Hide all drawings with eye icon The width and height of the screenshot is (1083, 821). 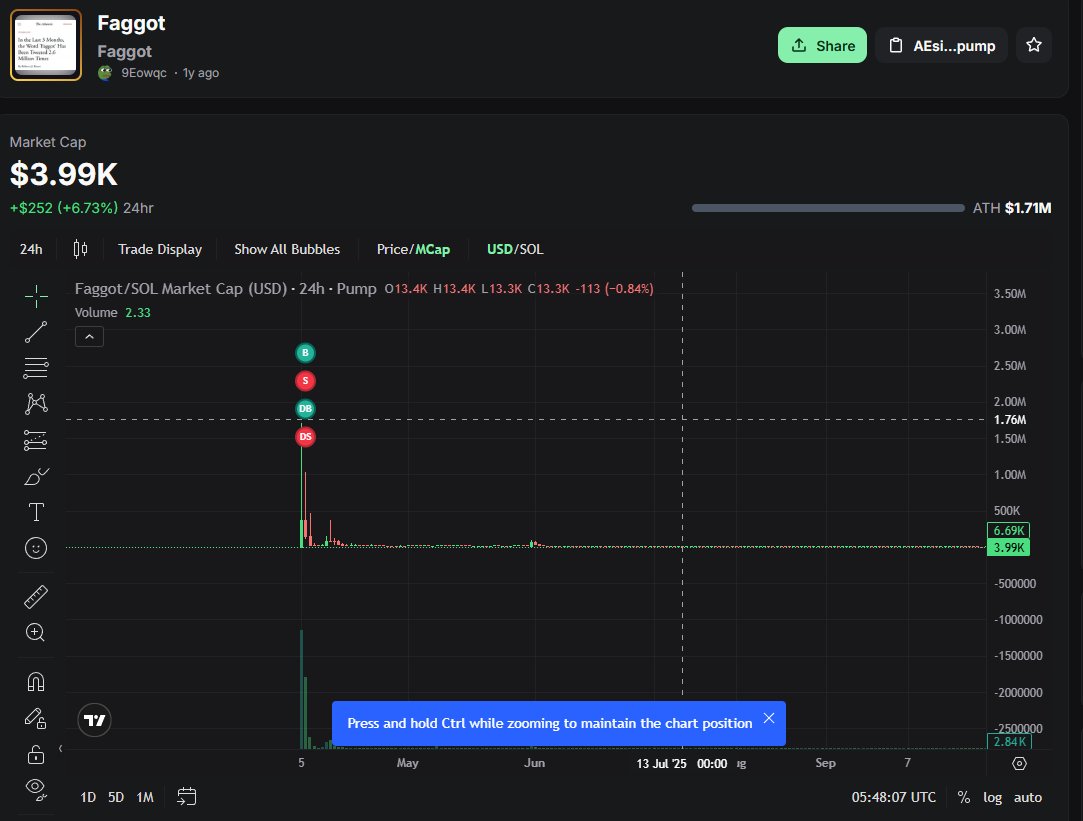point(36,790)
